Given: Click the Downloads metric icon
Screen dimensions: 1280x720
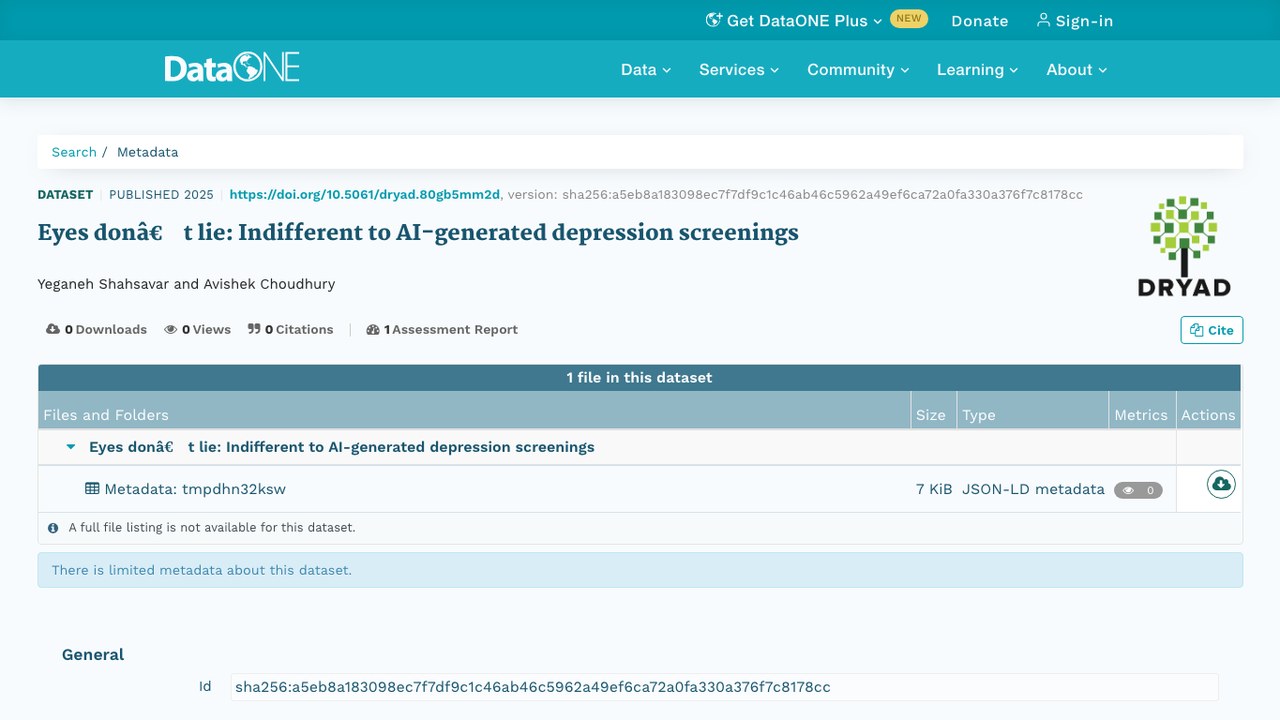Looking at the screenshot, I should 53,329.
